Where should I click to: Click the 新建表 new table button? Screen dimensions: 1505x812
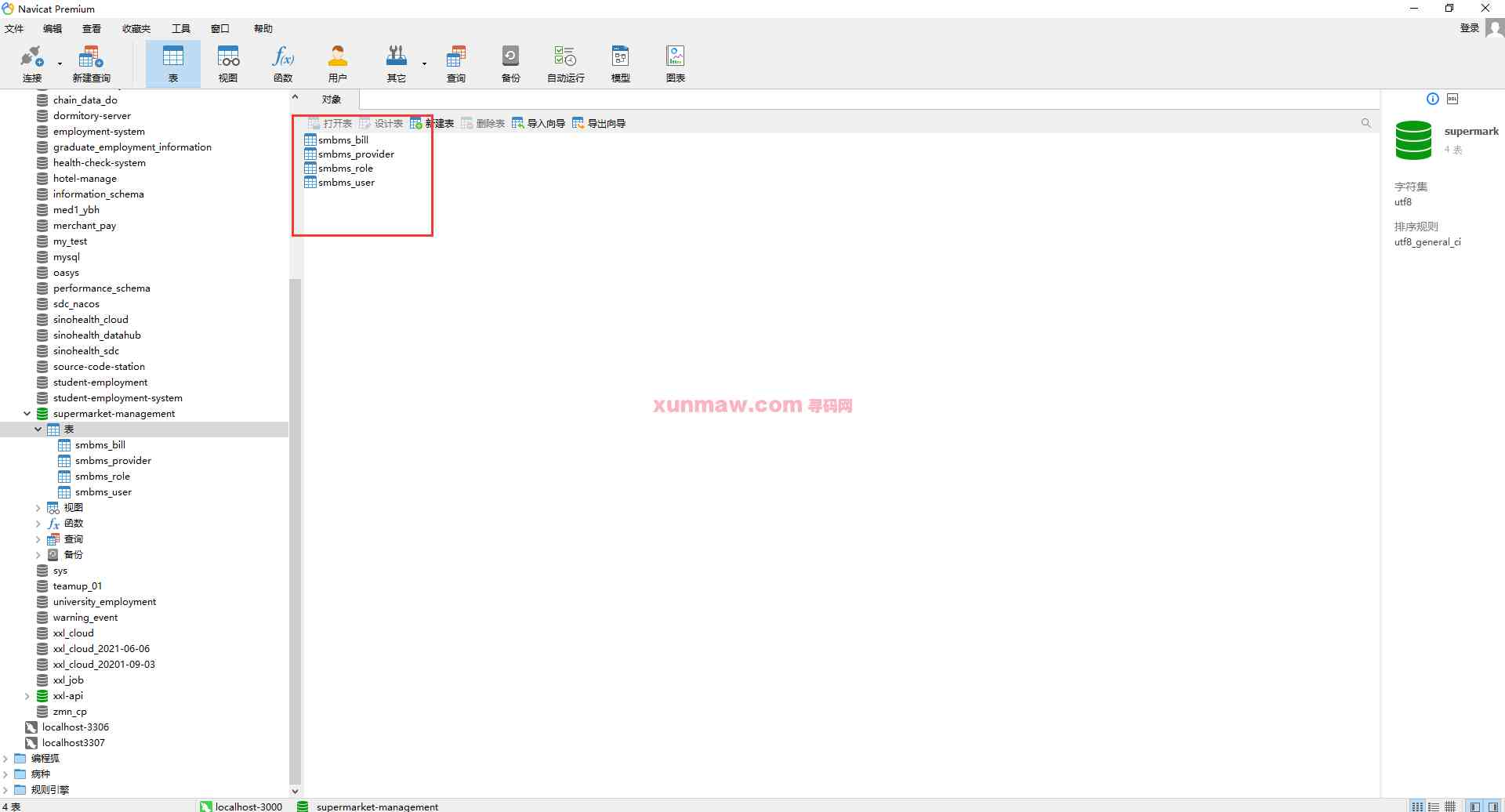[432, 123]
